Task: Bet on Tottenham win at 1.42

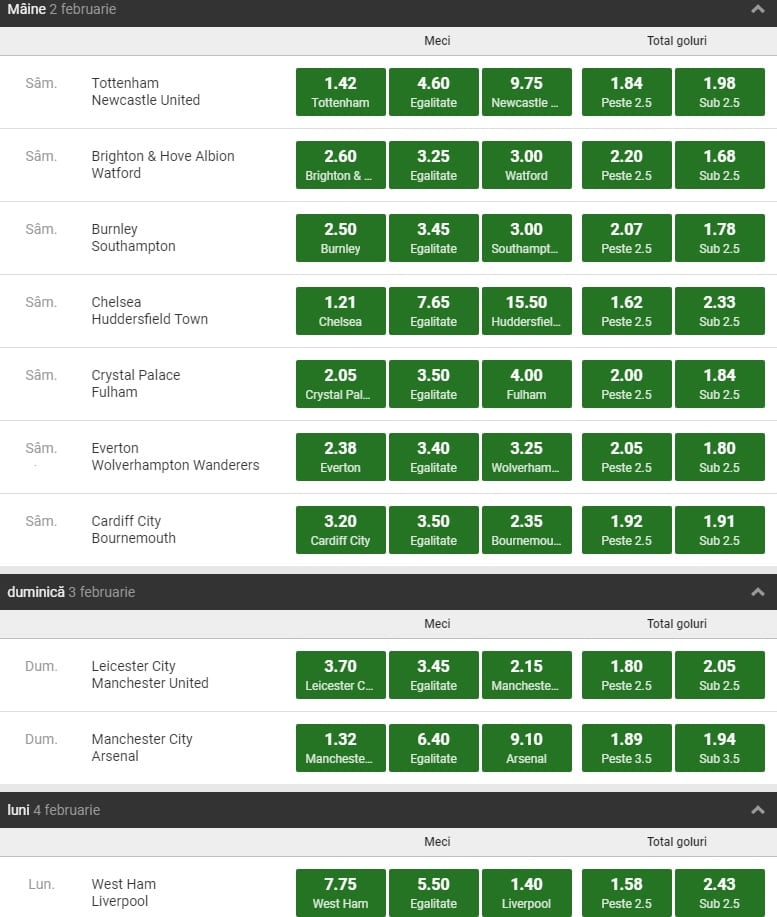Action: pyautogui.click(x=340, y=92)
